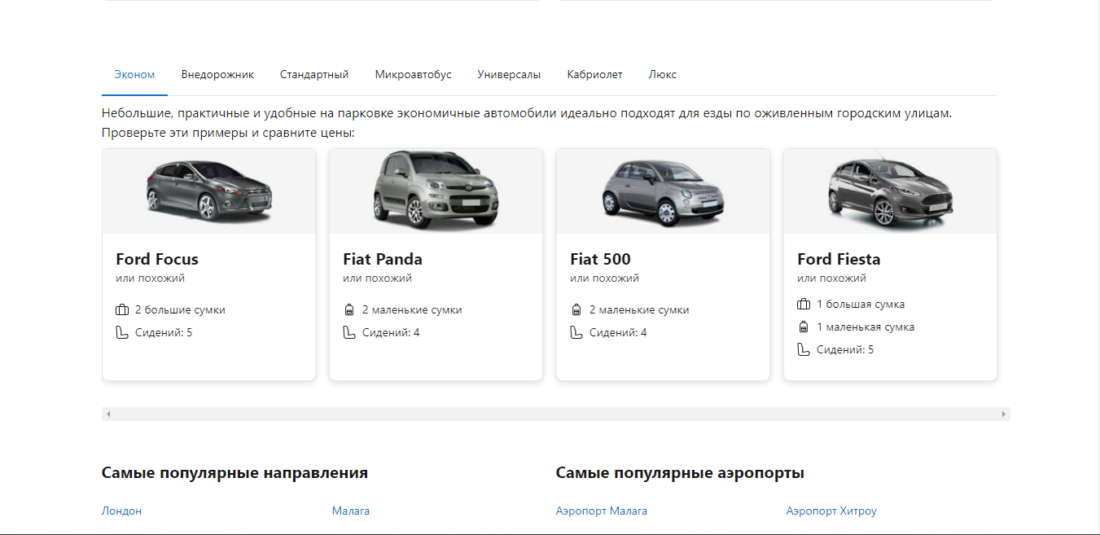Click 'Сидений: 5' on Ford Focus card
The image size is (1100, 535).
[x=163, y=332]
